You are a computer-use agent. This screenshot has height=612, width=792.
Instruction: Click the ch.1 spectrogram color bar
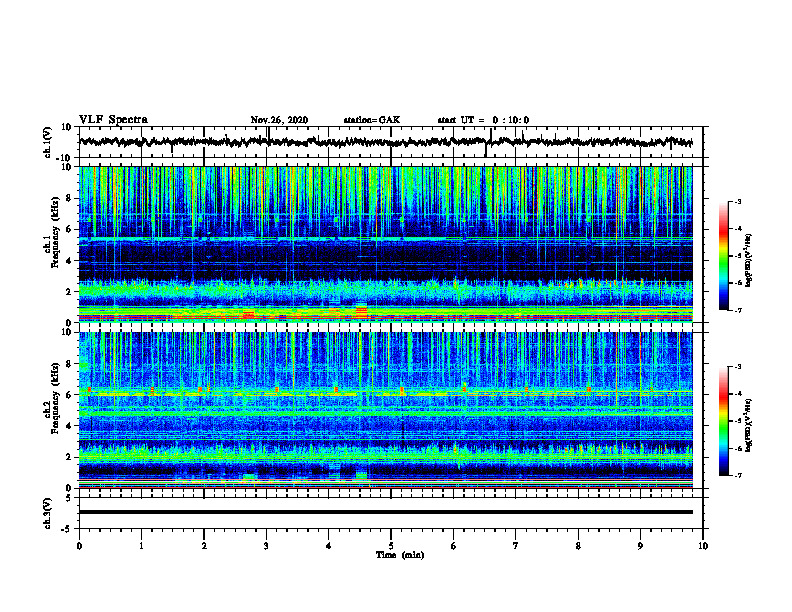723,256
